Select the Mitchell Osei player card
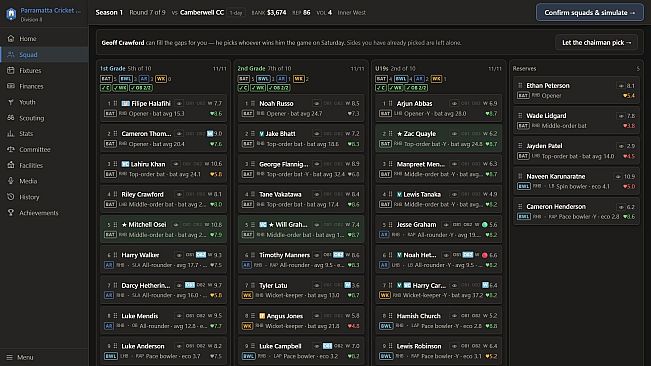Viewport: 651px width, 366px height. (163, 229)
